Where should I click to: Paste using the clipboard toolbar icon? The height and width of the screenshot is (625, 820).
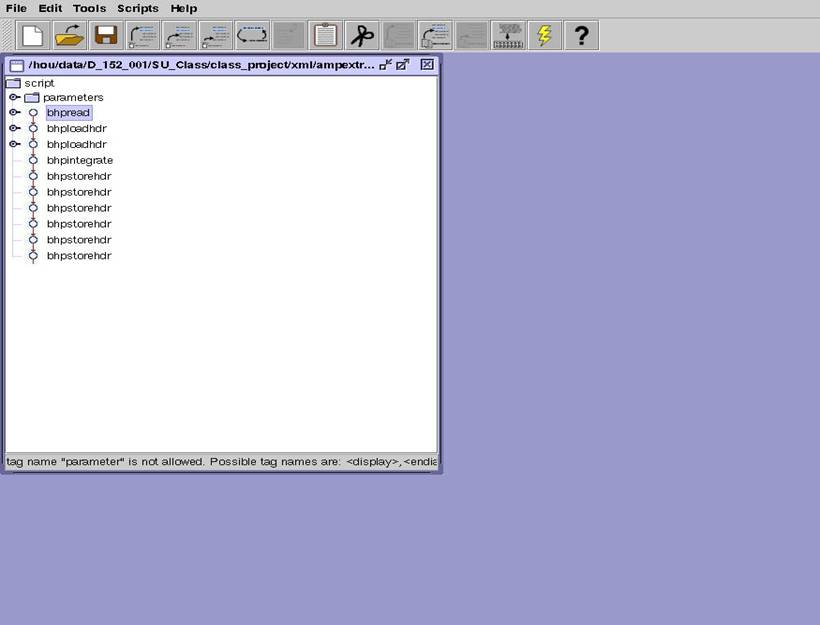326,36
